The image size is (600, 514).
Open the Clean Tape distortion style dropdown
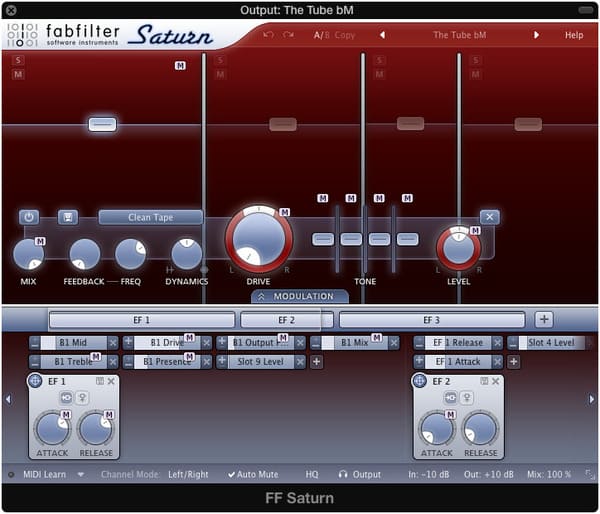coord(150,217)
